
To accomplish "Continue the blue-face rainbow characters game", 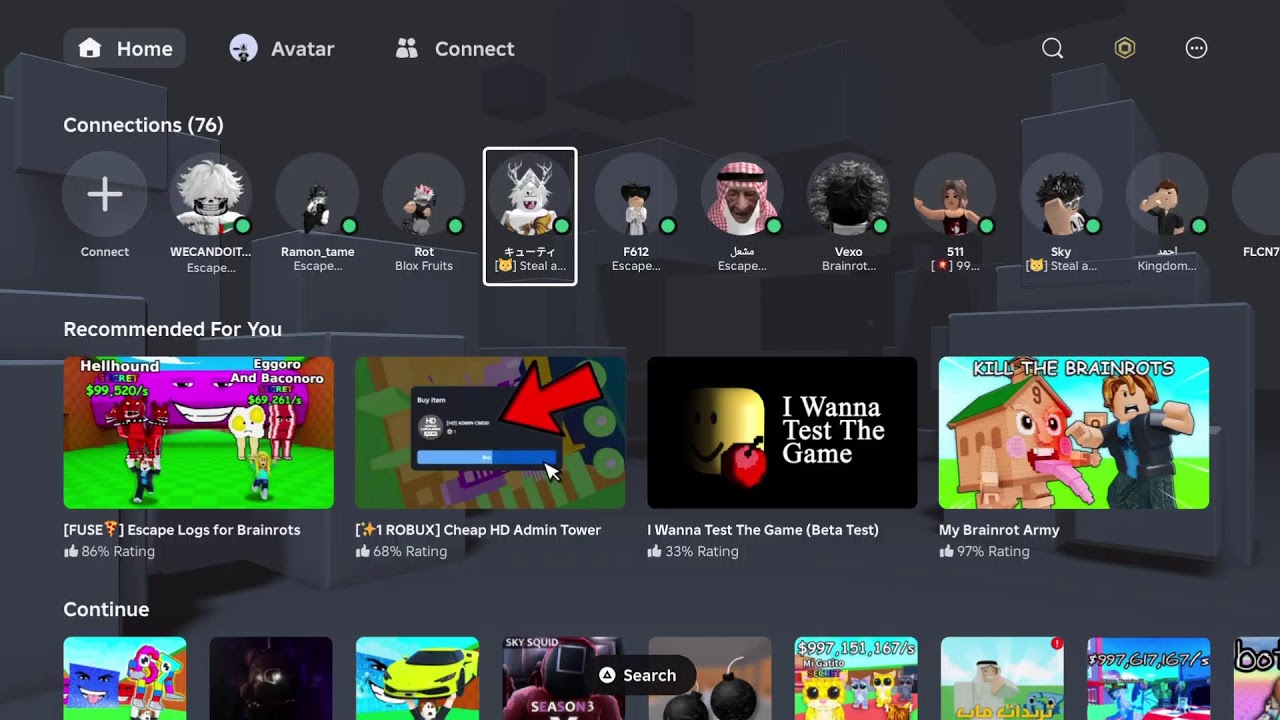I will 125,678.
